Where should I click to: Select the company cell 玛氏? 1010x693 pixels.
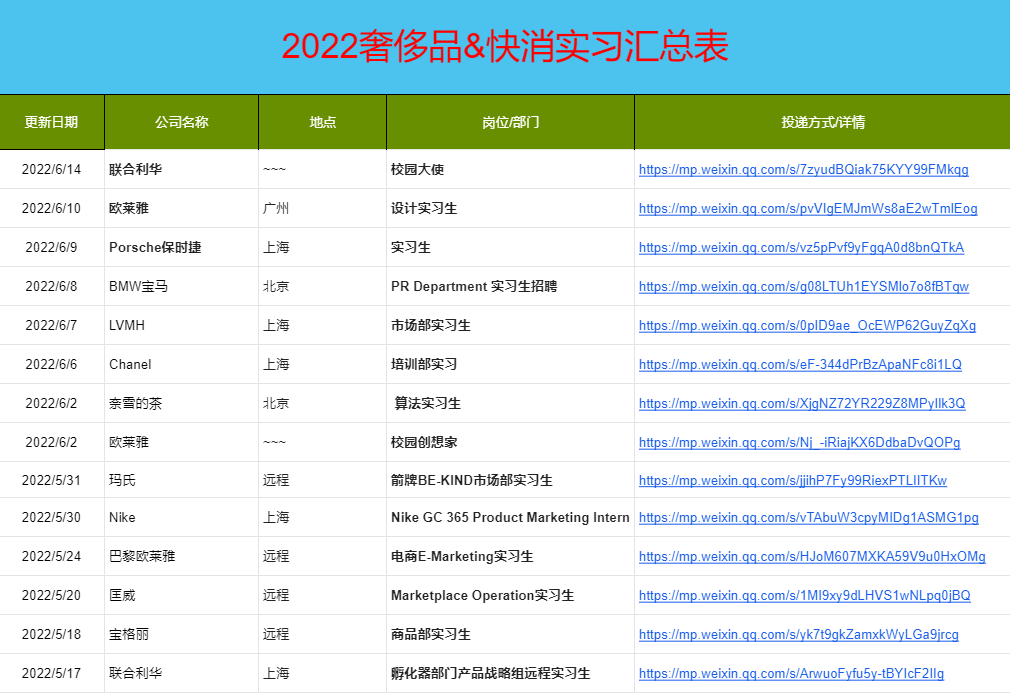pyautogui.click(x=182, y=480)
